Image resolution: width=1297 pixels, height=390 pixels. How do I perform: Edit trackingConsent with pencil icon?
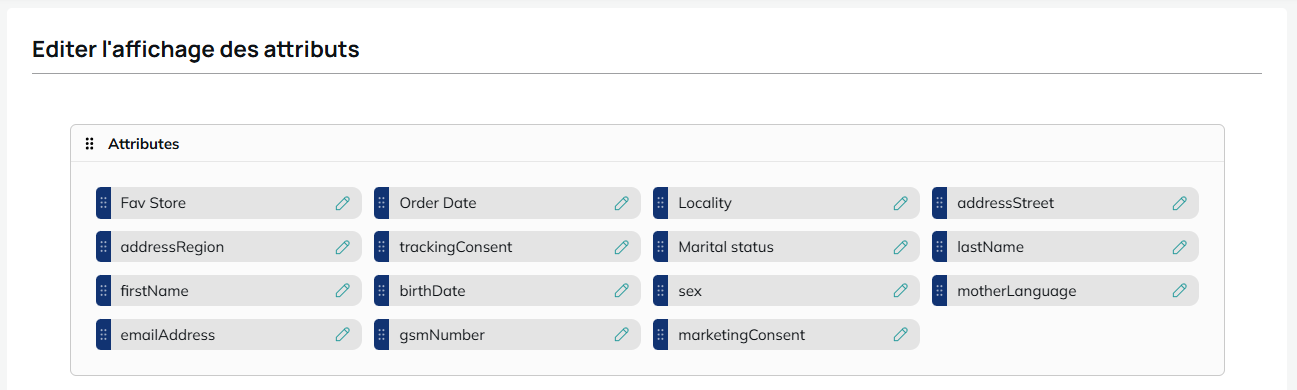tap(622, 247)
